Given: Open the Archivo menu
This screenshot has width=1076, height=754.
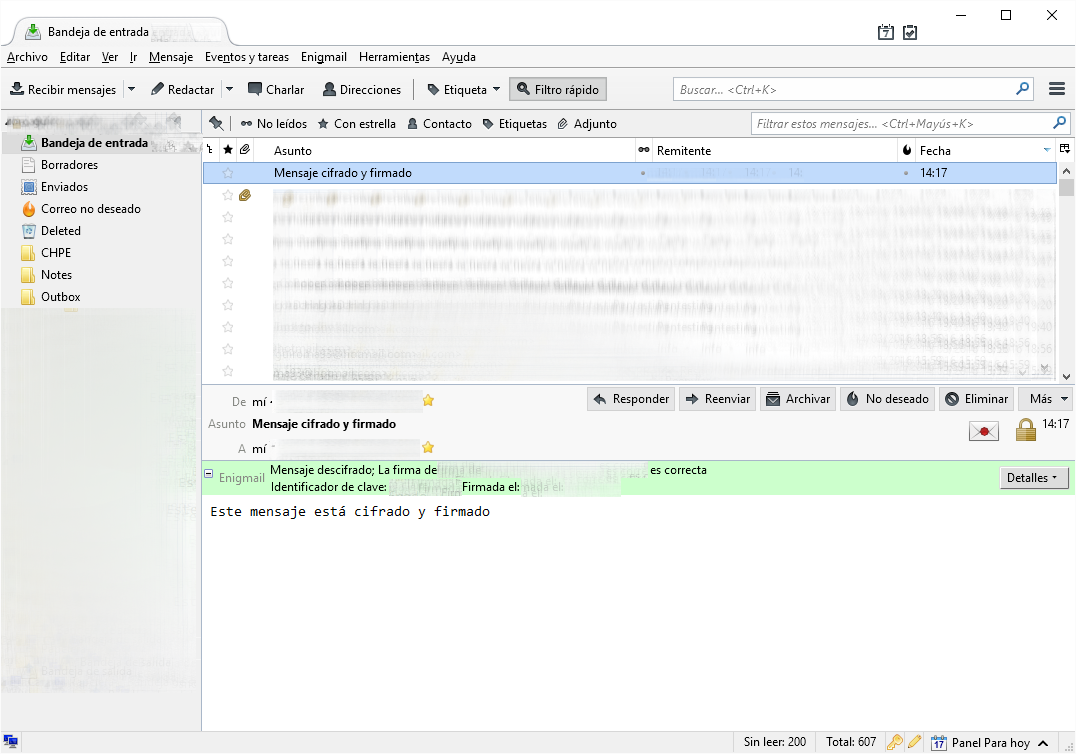Looking at the screenshot, I should click(27, 57).
